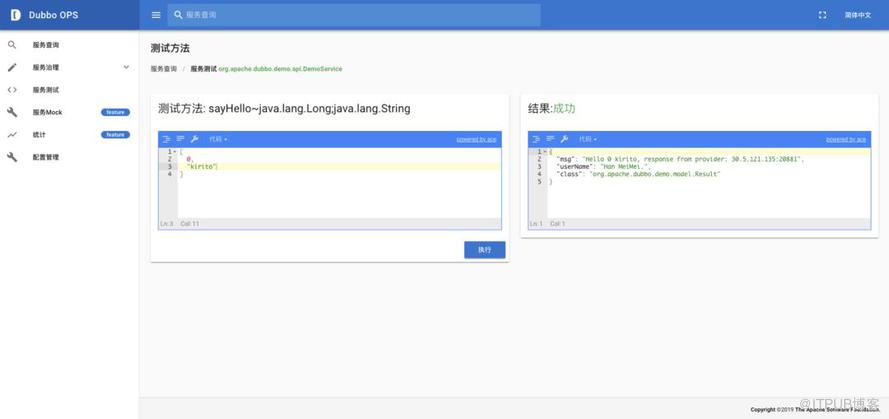The width and height of the screenshot is (889, 419).
Task: Enter fullscreen mode via top-right icon
Action: coord(822,15)
